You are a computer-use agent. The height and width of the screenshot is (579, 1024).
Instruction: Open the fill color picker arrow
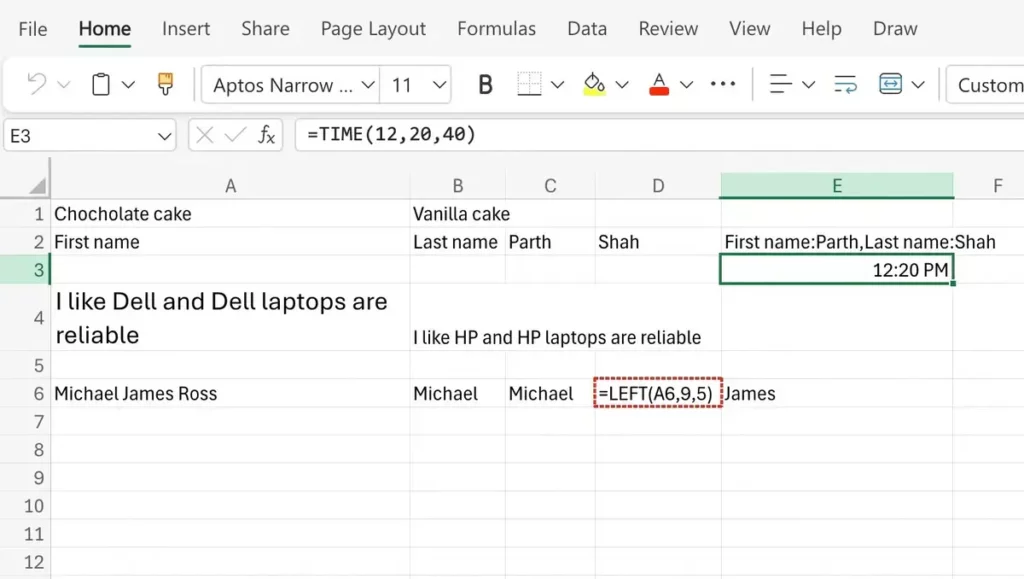[622, 84]
